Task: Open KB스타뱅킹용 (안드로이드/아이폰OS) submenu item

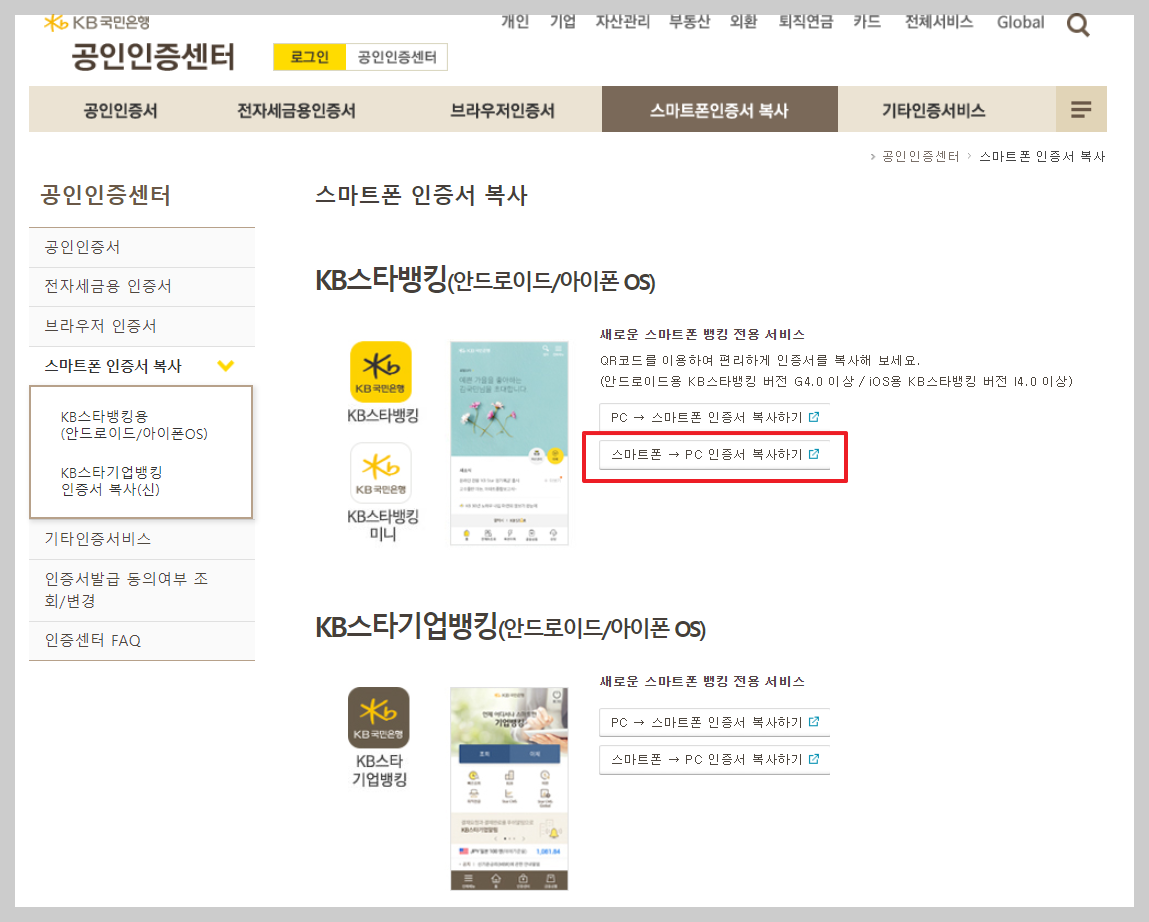Action: (x=134, y=425)
